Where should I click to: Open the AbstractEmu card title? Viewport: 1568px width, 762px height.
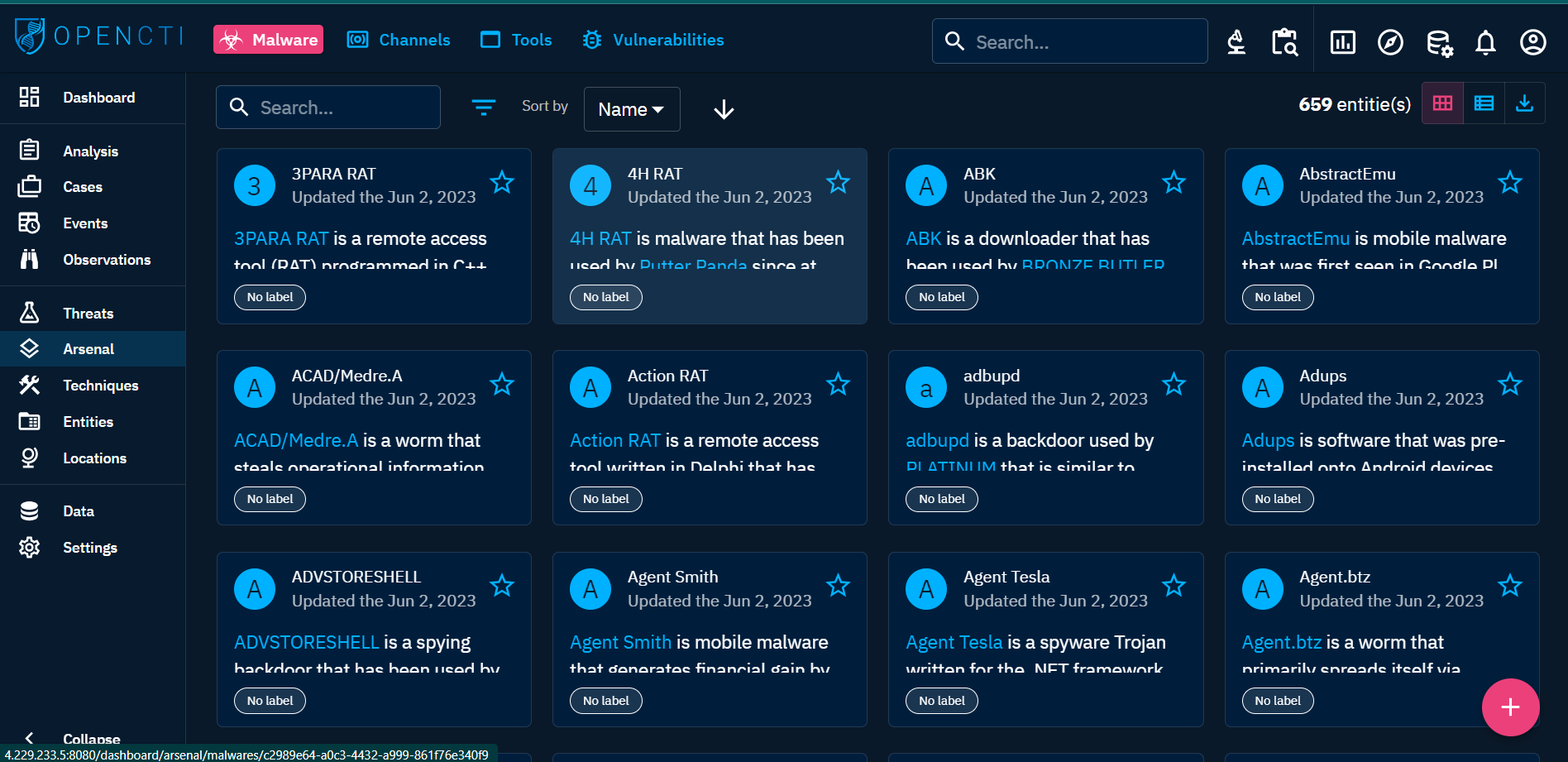click(x=1347, y=174)
